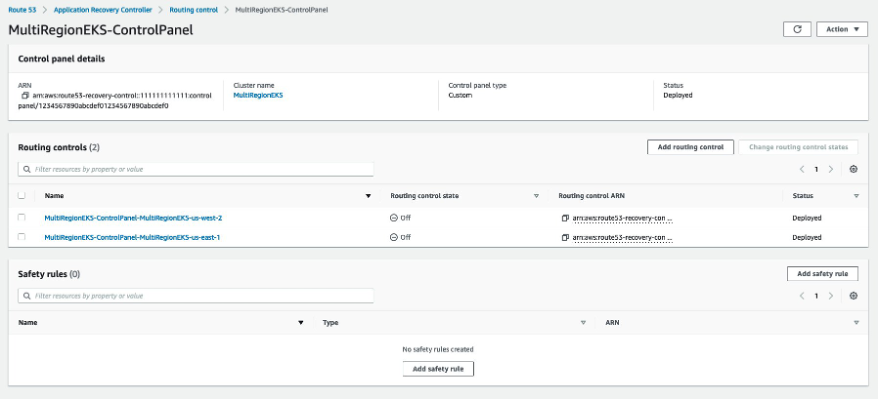Go to previous page of safety rules
Image resolution: width=879 pixels, height=400 pixels.
(x=802, y=296)
